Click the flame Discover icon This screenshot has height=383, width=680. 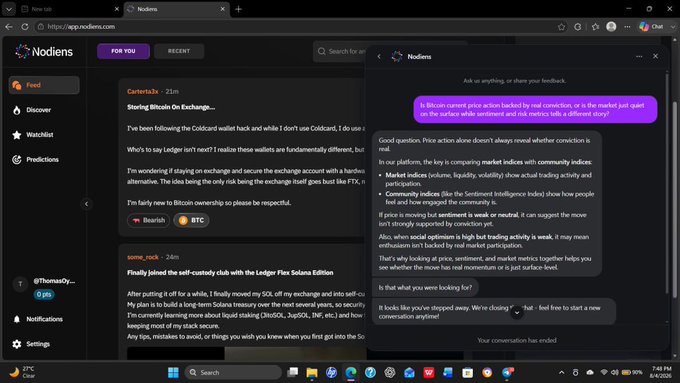point(16,110)
